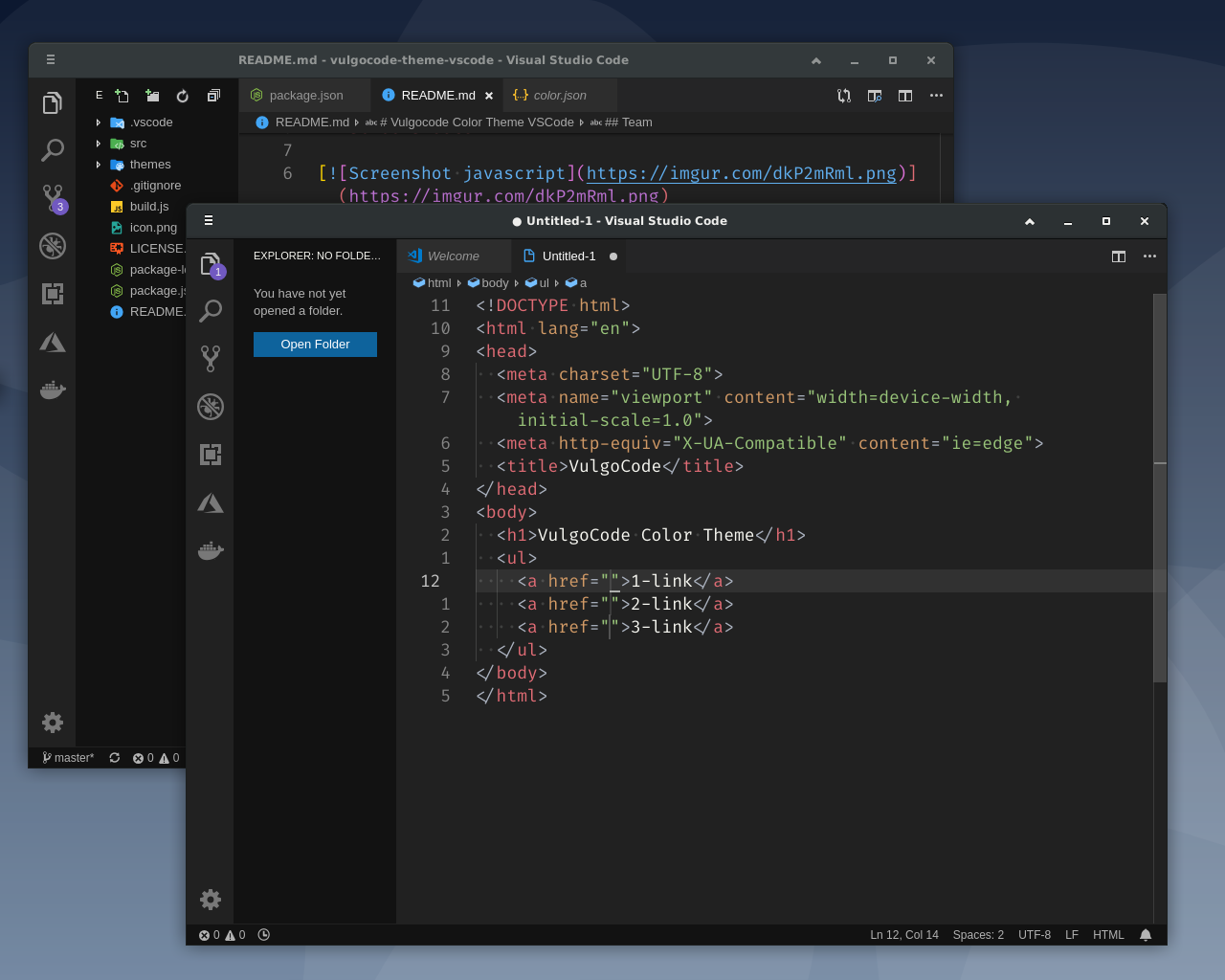Viewport: 1225px width, 980px height.
Task: Click Ln 12, Col 14 in status bar
Action: click(904, 935)
